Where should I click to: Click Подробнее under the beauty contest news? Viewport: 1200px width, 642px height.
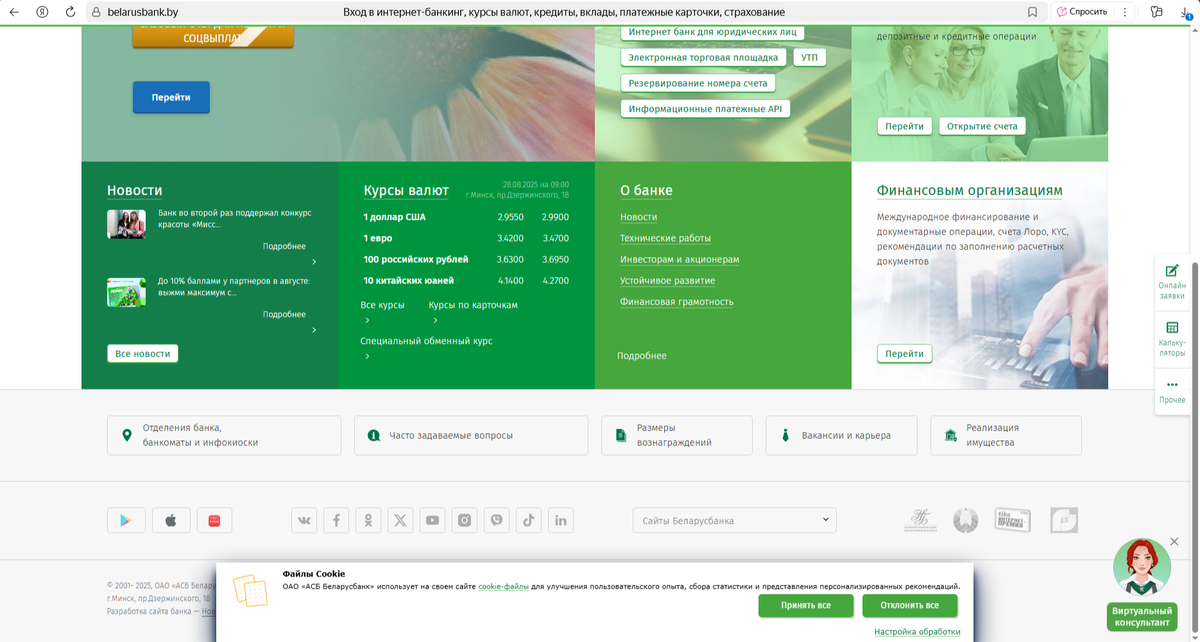click(284, 246)
